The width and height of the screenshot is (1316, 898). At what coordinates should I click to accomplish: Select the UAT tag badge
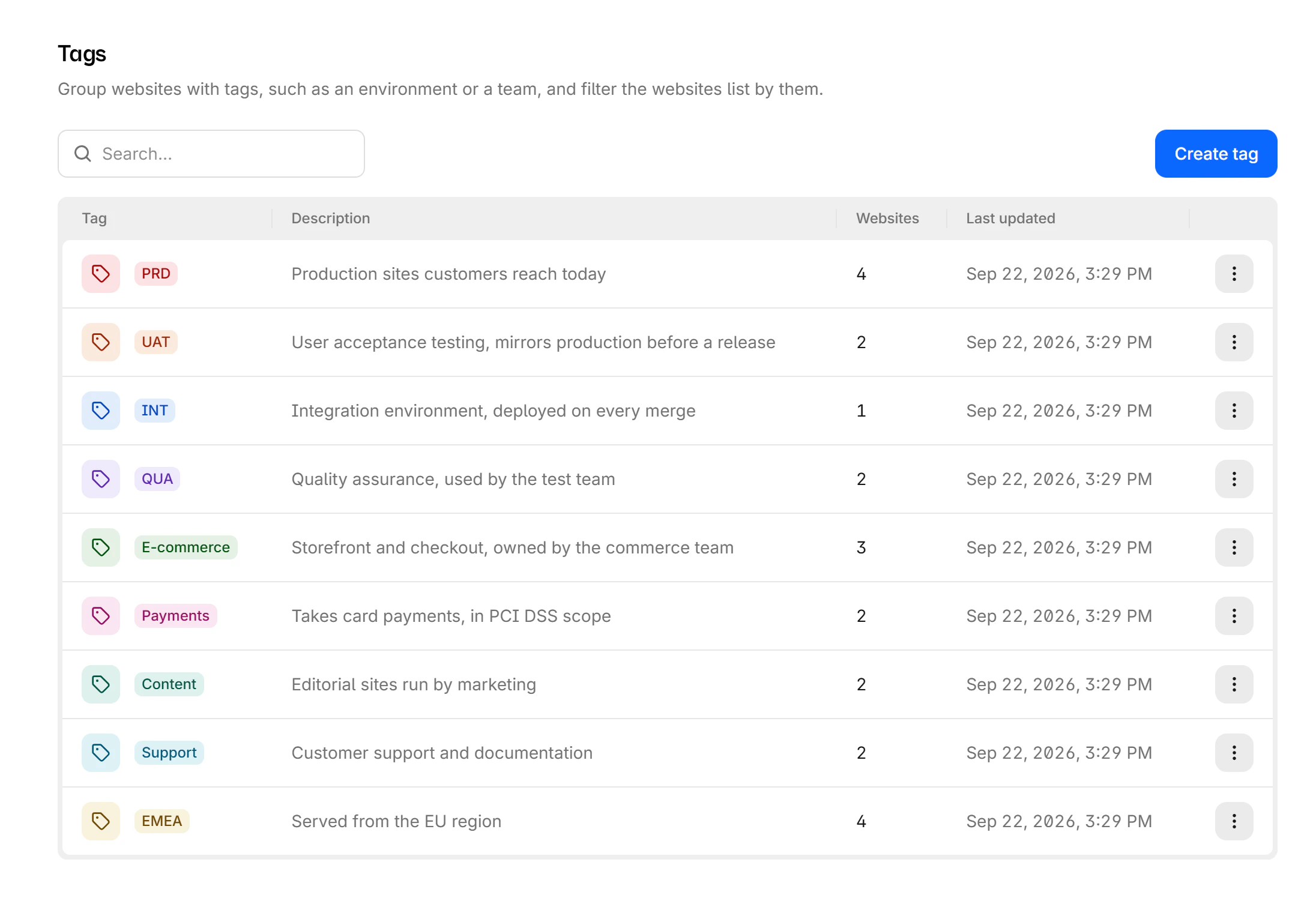click(x=156, y=342)
